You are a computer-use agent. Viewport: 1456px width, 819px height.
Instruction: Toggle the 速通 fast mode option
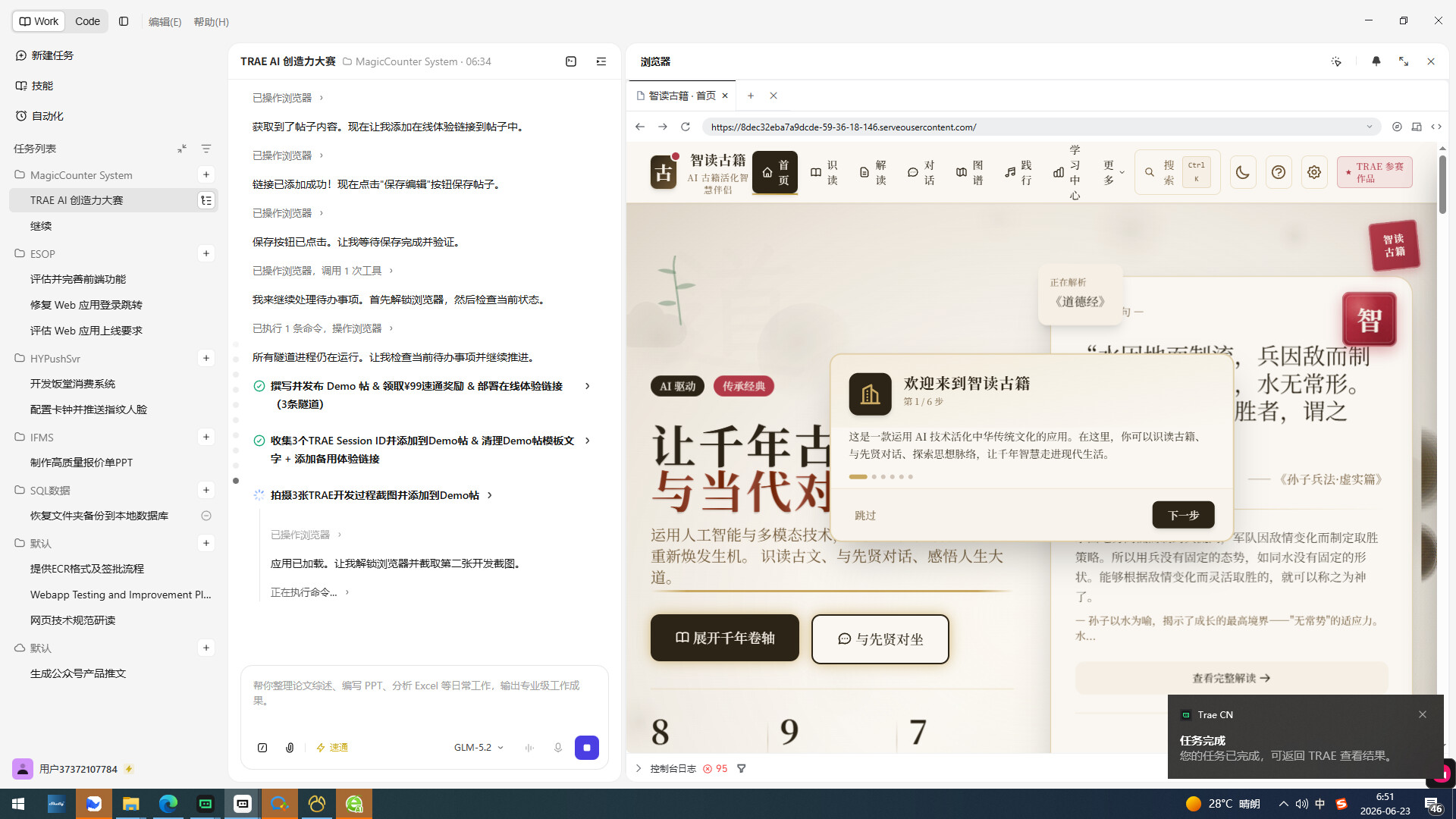pos(332,748)
